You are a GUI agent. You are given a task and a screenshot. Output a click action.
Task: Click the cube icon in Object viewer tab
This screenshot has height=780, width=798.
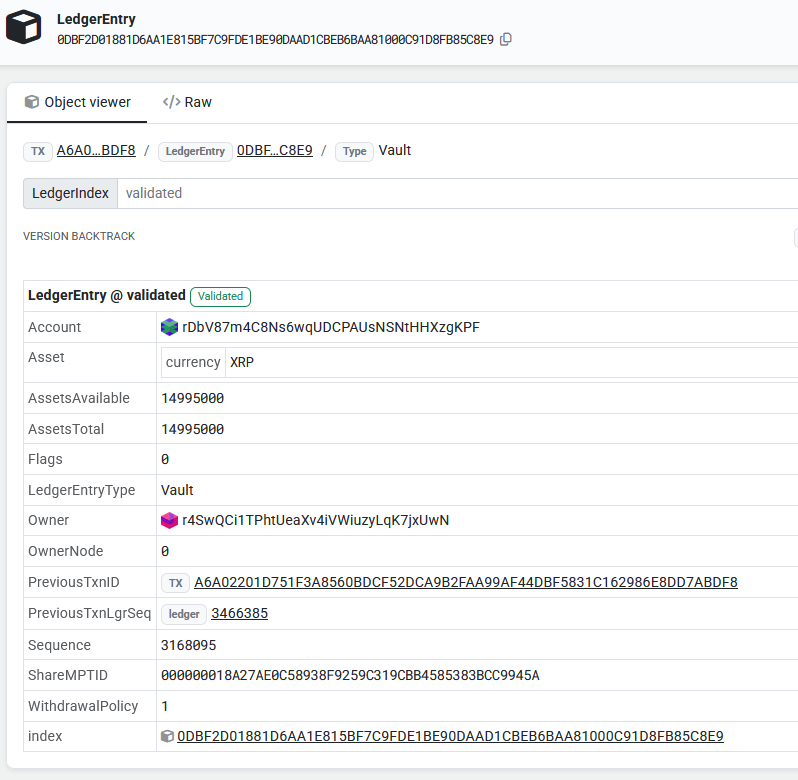(x=32, y=102)
